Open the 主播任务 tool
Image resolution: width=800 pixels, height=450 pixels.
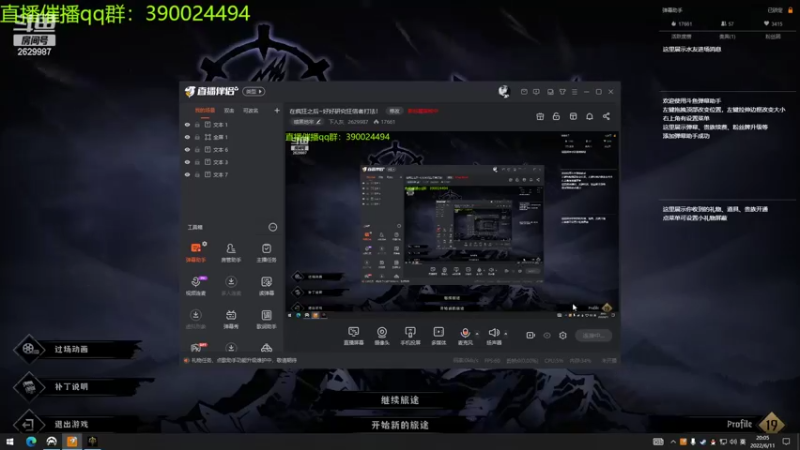click(x=266, y=253)
